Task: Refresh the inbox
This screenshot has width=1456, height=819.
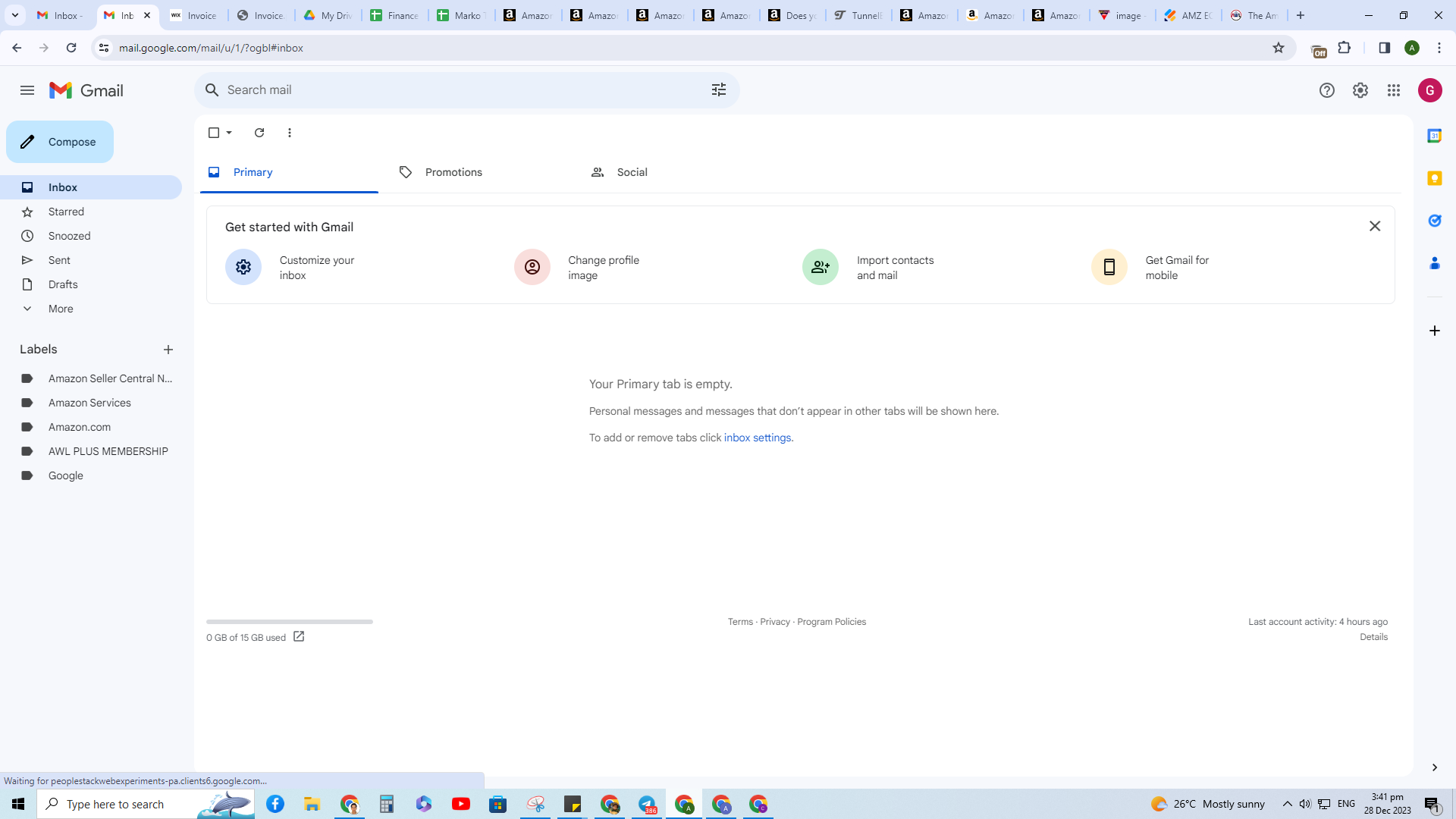Action: (259, 133)
